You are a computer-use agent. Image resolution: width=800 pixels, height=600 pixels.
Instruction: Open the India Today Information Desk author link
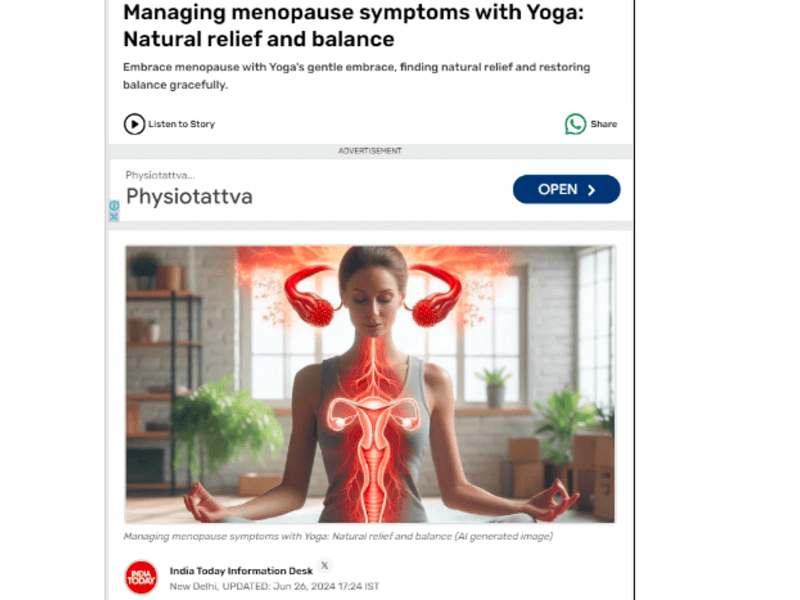coord(241,571)
